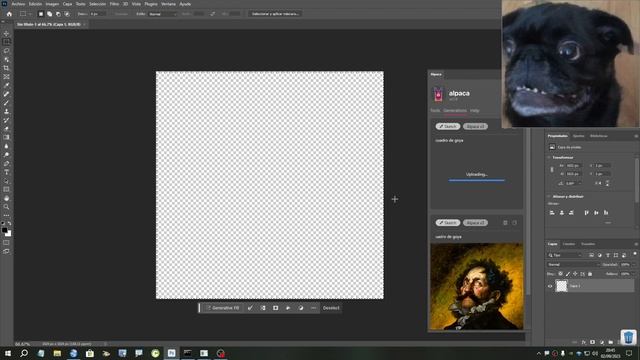The width and height of the screenshot is (640, 360).
Task: Open the Opacidad dropdown arrow
Action: (633, 264)
